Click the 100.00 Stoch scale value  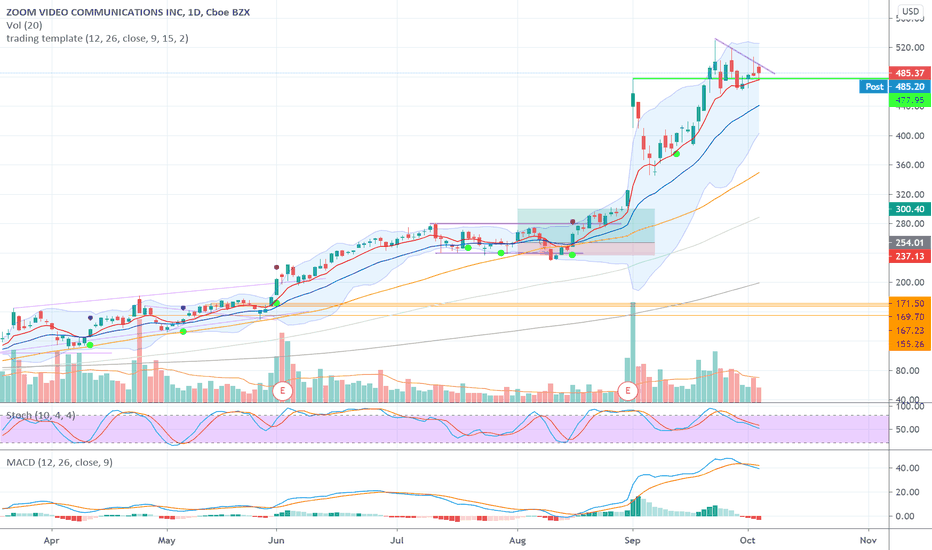[910, 406]
